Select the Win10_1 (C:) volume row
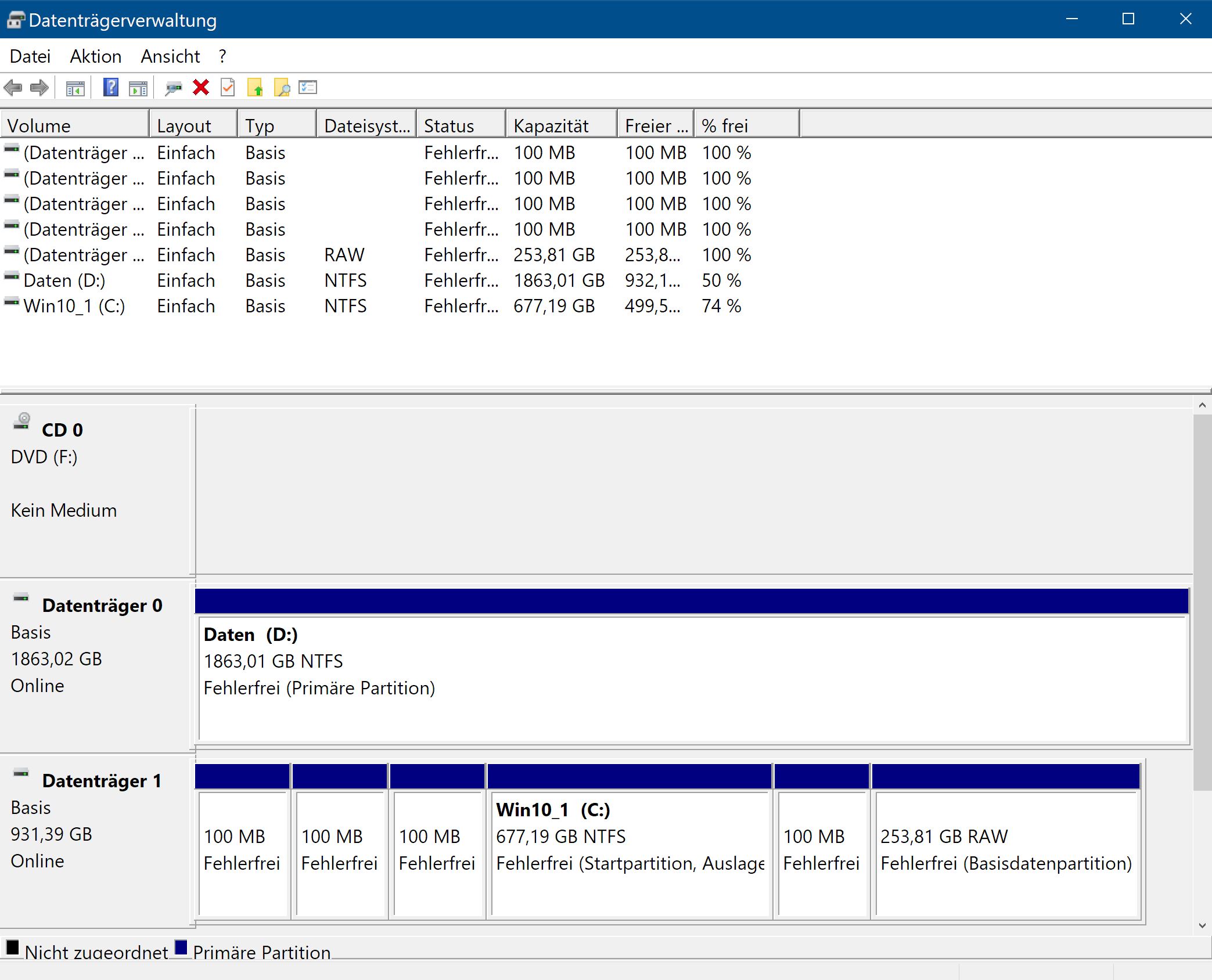1212x980 pixels. tap(74, 306)
